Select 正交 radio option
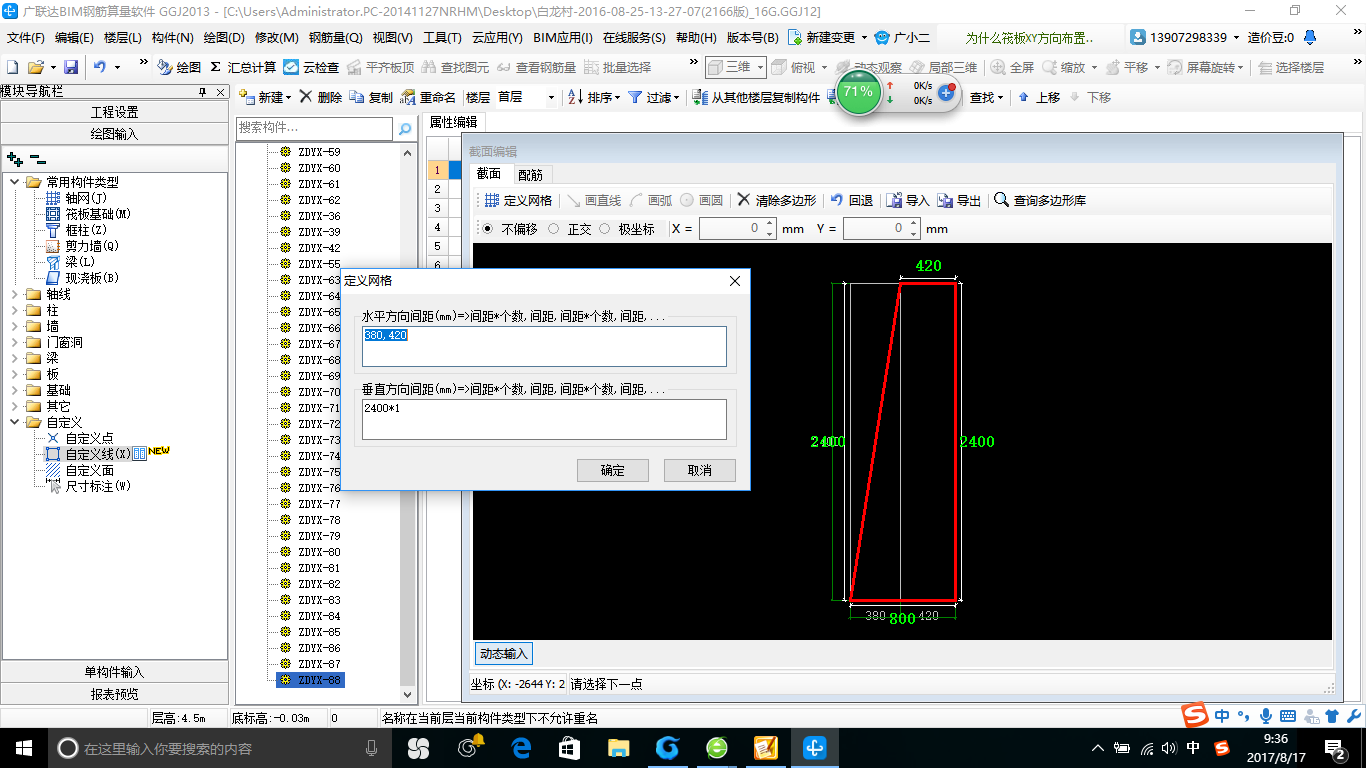 (570, 229)
